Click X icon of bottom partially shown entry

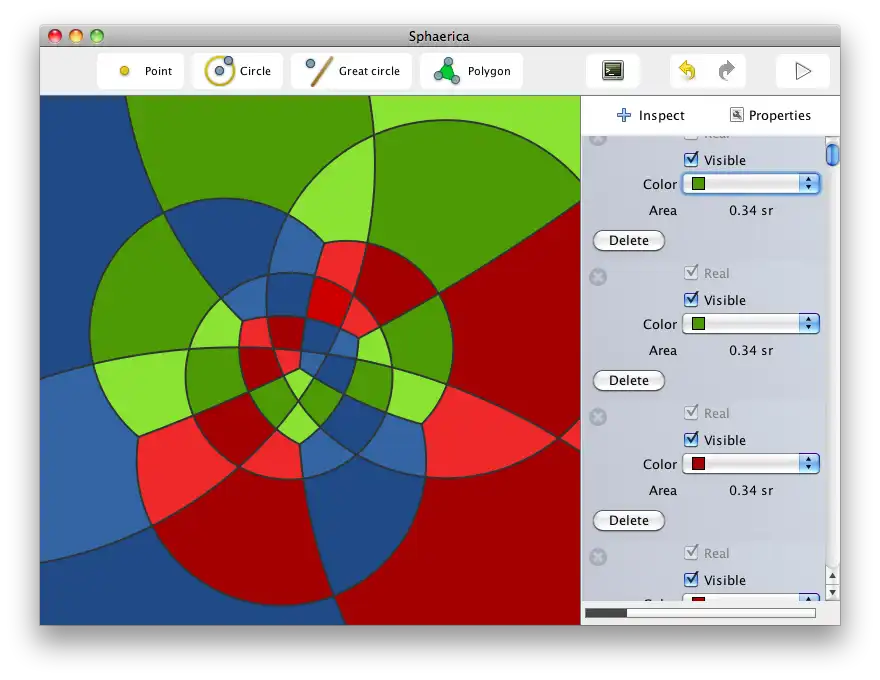598,557
